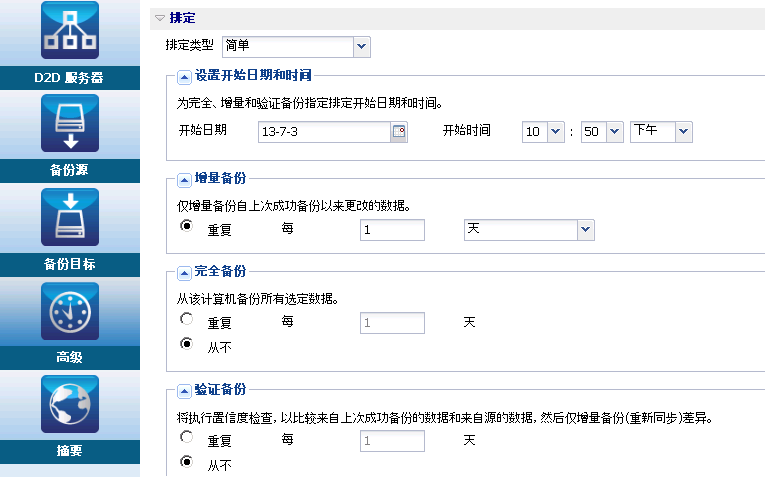Select 从不 radio under 验证备份
The height and width of the screenshot is (477, 765).
[x=186, y=461]
